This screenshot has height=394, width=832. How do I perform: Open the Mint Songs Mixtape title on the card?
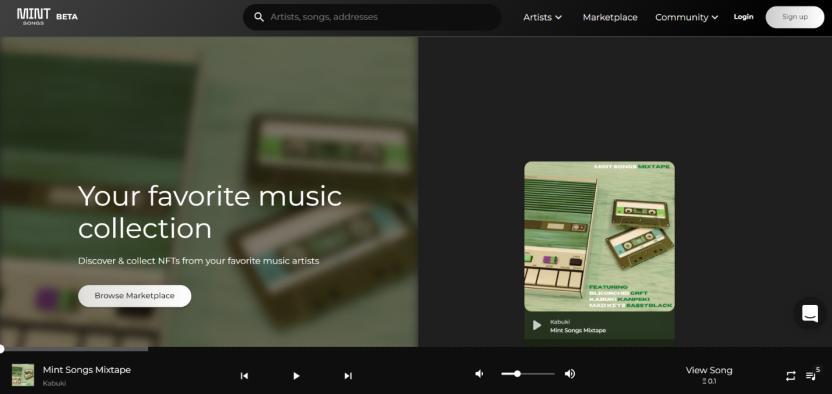coord(578,330)
